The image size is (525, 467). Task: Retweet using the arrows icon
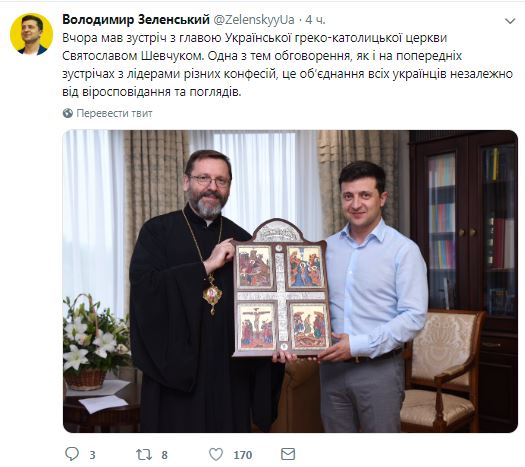(x=144, y=455)
